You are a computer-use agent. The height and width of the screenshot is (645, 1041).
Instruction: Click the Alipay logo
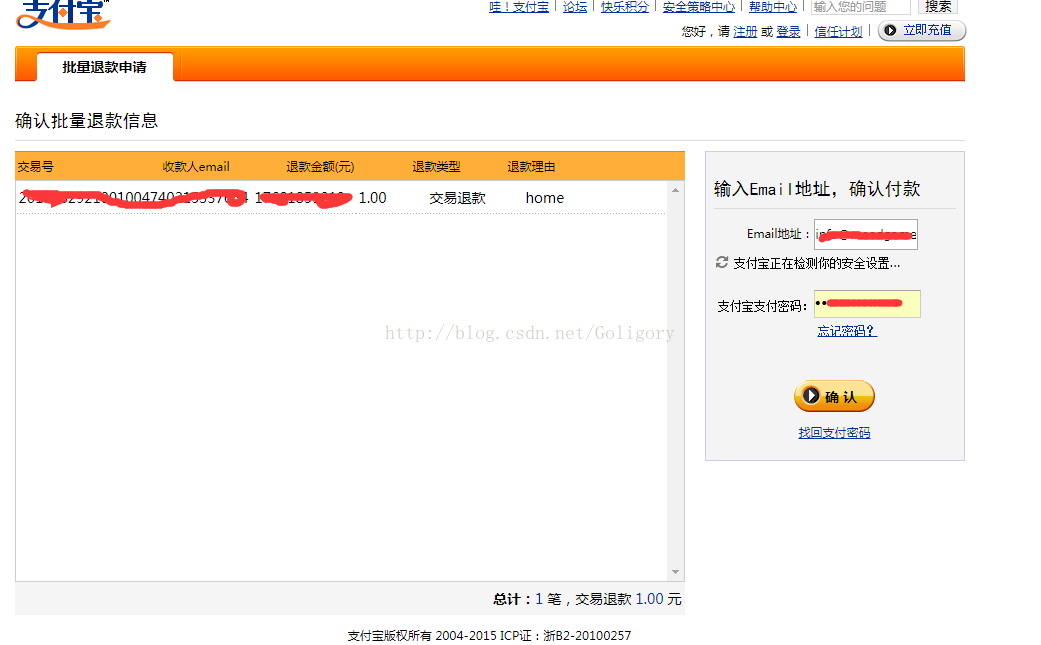63,14
